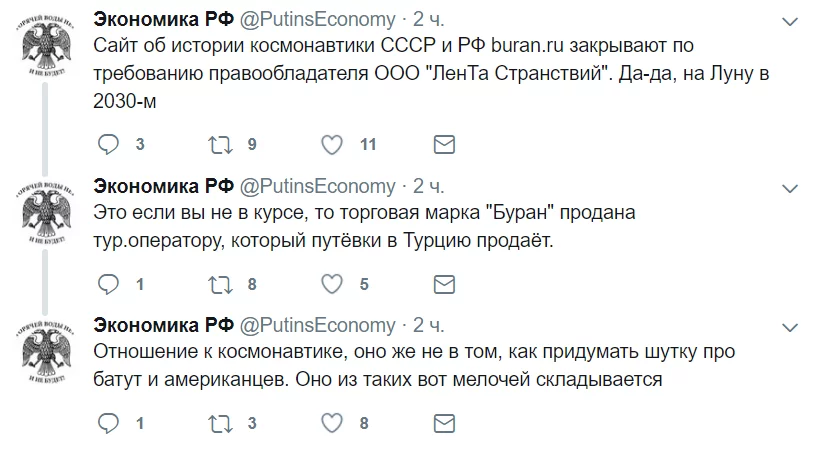Open the third tweet's dropdown chevron
Viewport: 814px width, 449px height.
pyautogui.click(x=790, y=328)
